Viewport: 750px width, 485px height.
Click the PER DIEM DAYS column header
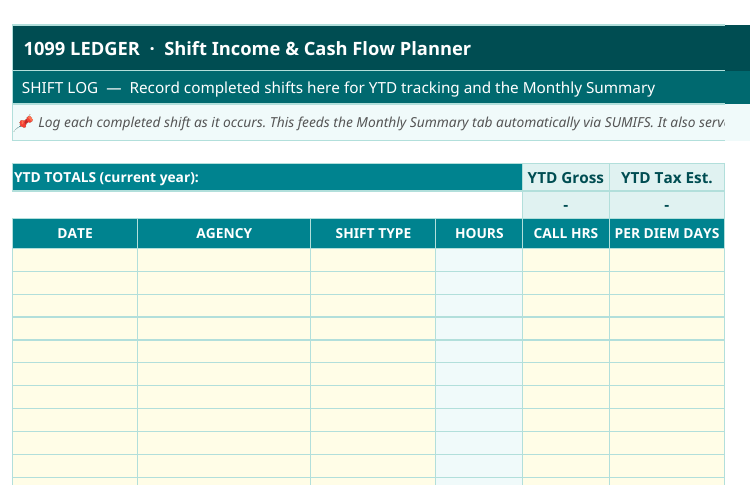(667, 233)
